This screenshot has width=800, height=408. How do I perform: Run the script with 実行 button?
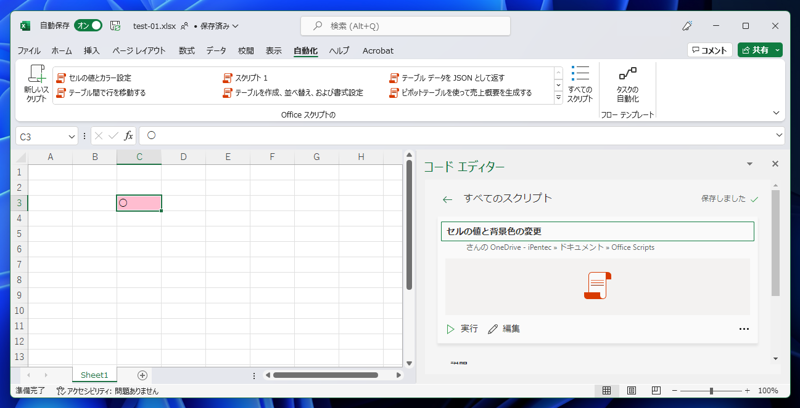tap(462, 329)
